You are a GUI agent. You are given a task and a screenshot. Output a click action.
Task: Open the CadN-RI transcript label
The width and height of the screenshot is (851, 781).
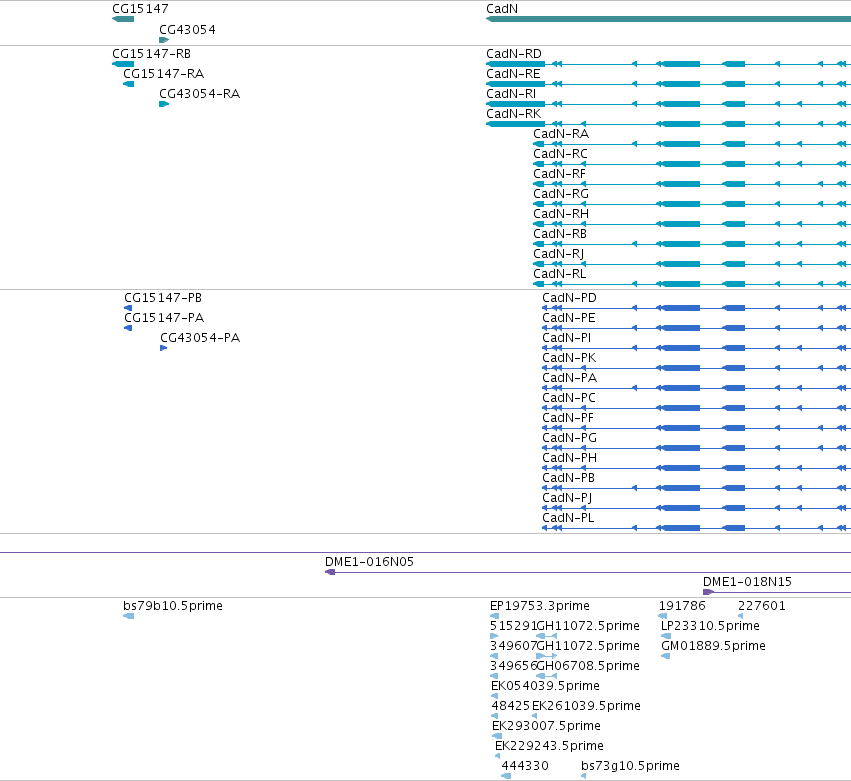pos(511,94)
